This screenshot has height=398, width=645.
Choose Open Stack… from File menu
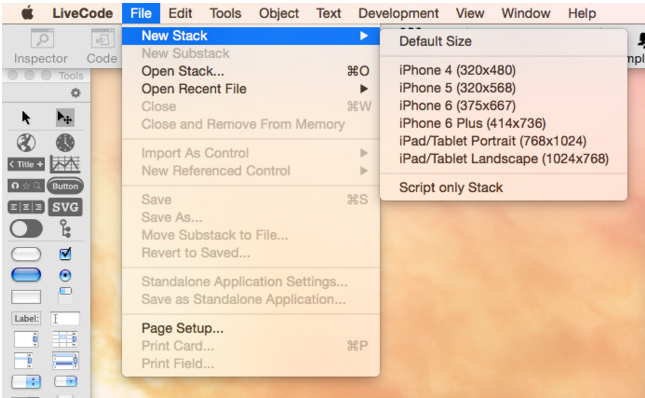(x=251, y=71)
